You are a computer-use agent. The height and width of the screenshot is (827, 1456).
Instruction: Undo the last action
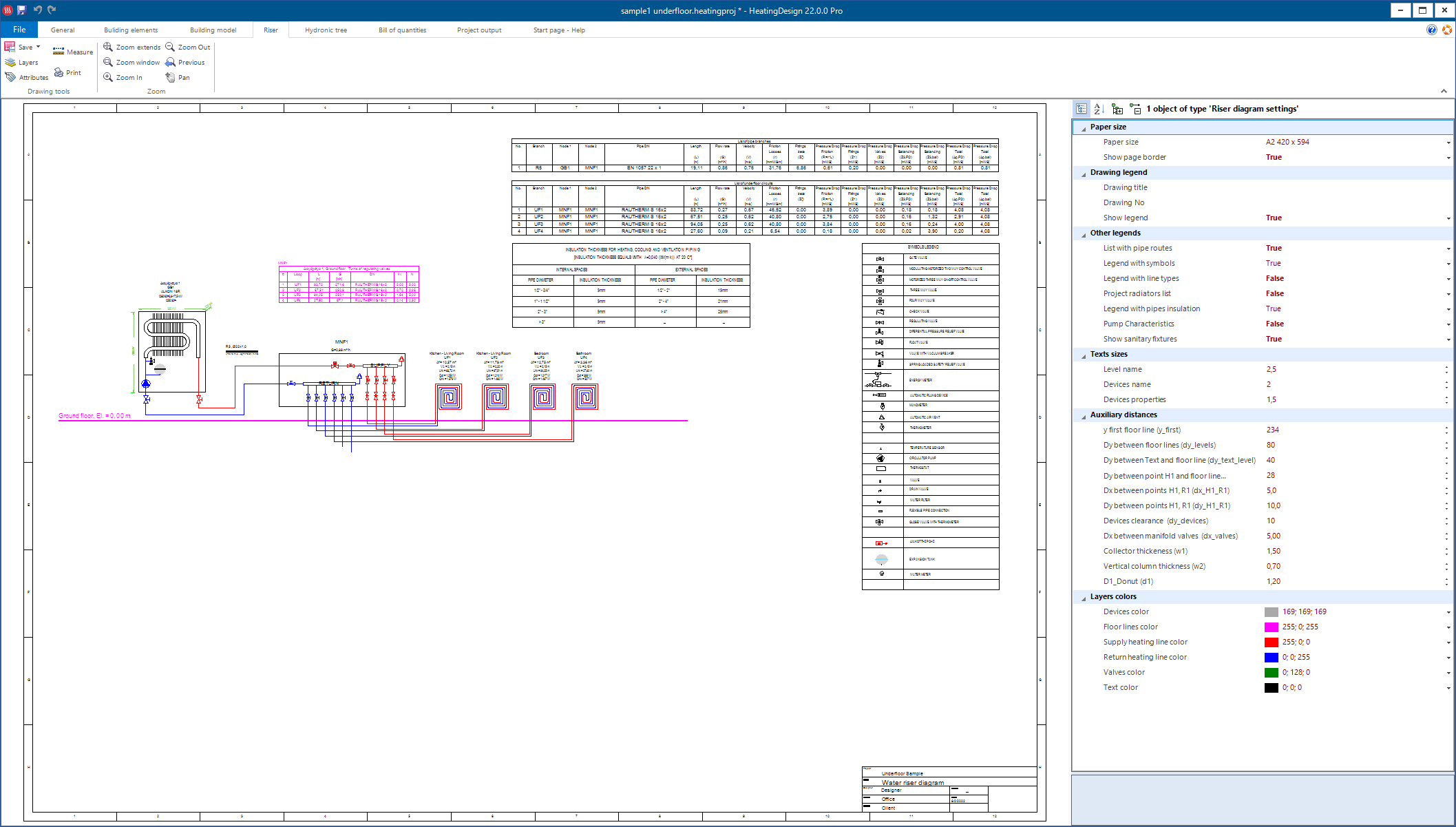(39, 10)
